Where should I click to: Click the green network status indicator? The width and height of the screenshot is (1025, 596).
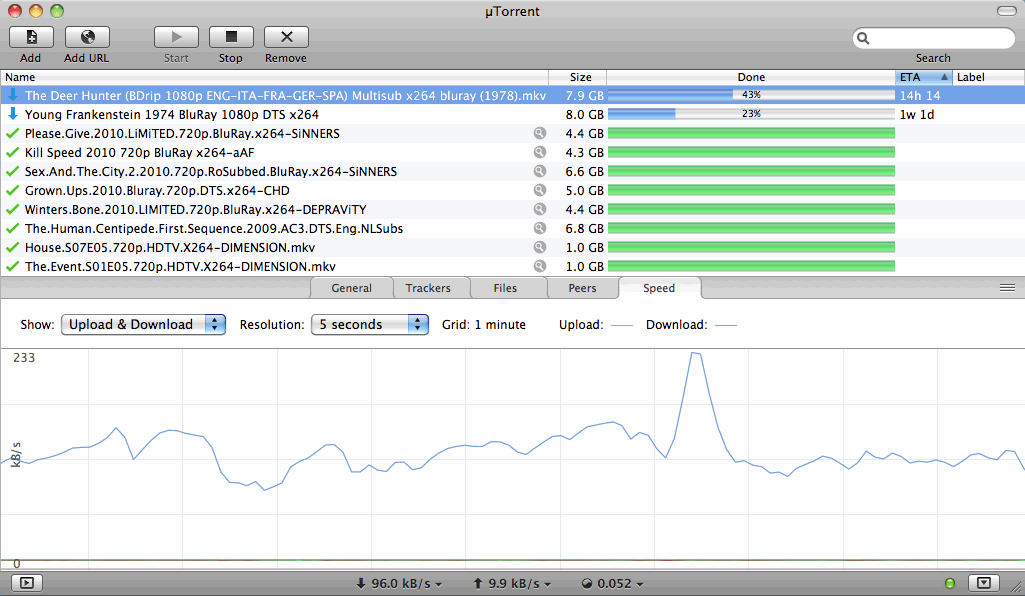pyautogui.click(x=950, y=583)
